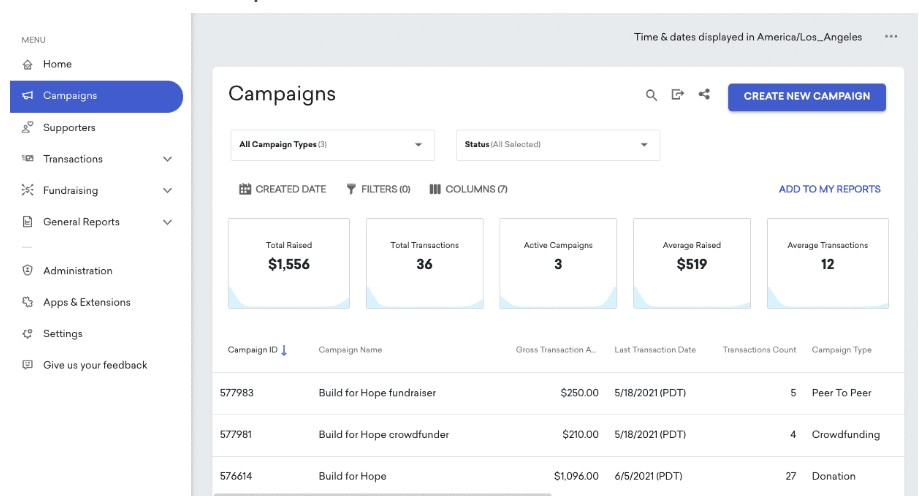Click the Campaigns megaphone icon
The width and height of the screenshot is (919, 499).
[x=28, y=96]
